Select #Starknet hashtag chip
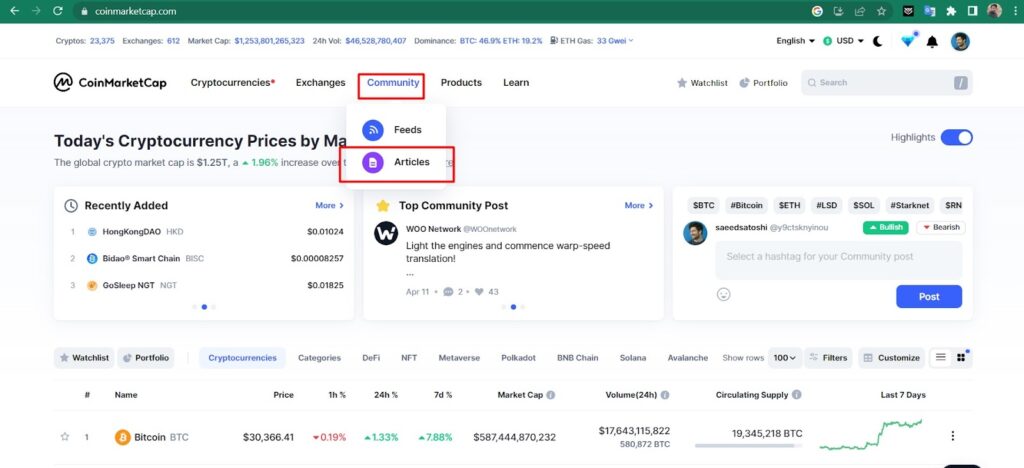The height and width of the screenshot is (468, 1024). click(910, 206)
